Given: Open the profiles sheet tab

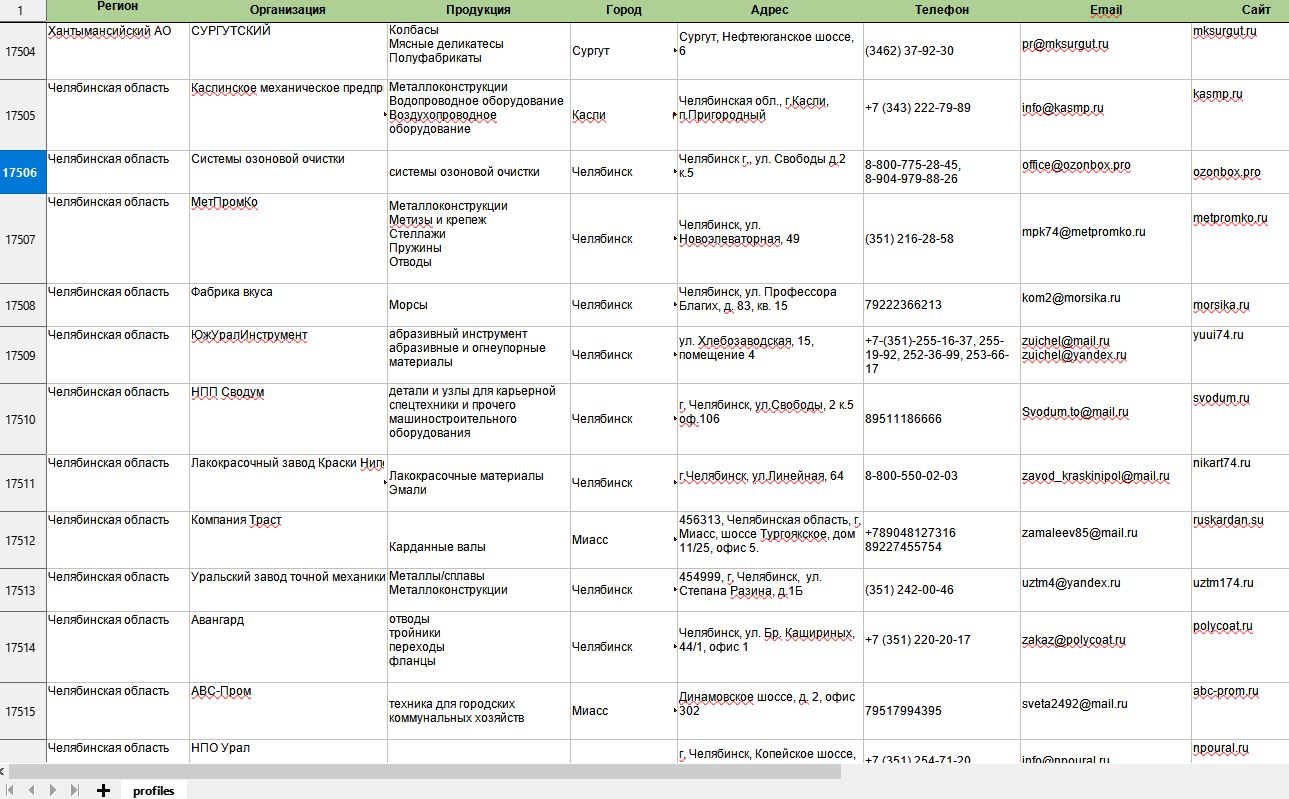Looking at the screenshot, I should [x=153, y=790].
